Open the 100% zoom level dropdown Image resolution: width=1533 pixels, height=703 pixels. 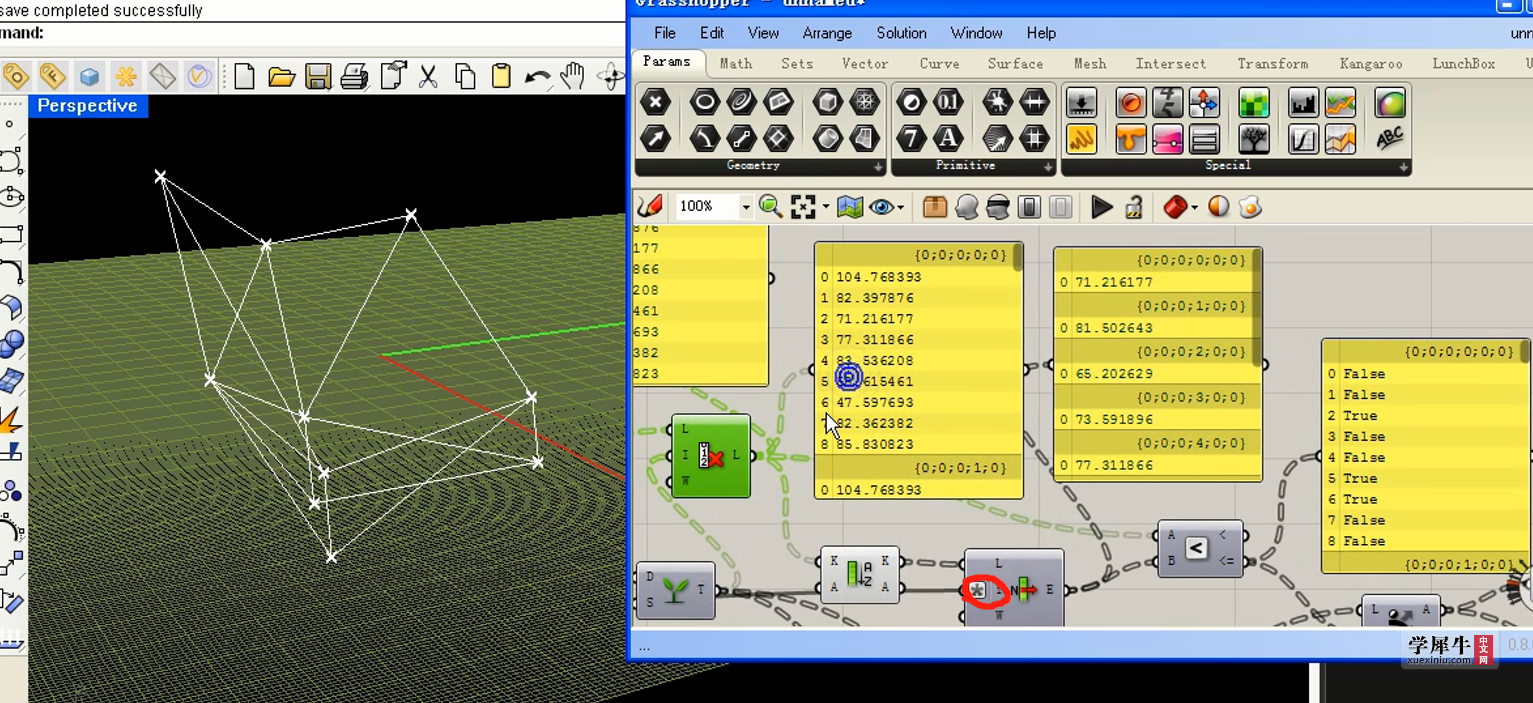[746, 207]
